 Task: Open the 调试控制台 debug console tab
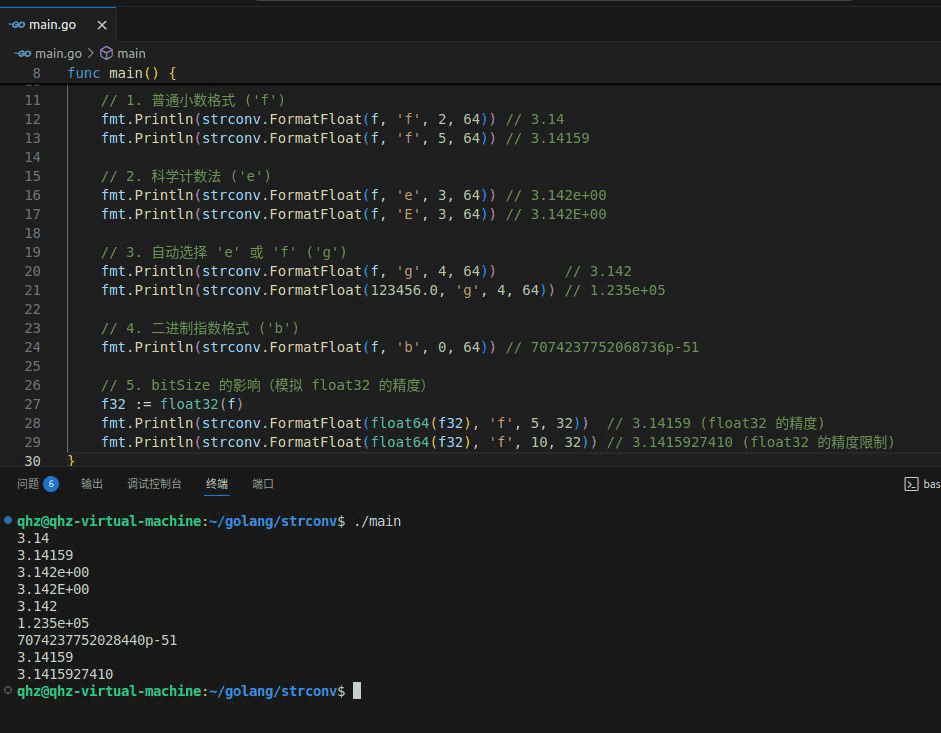click(154, 484)
